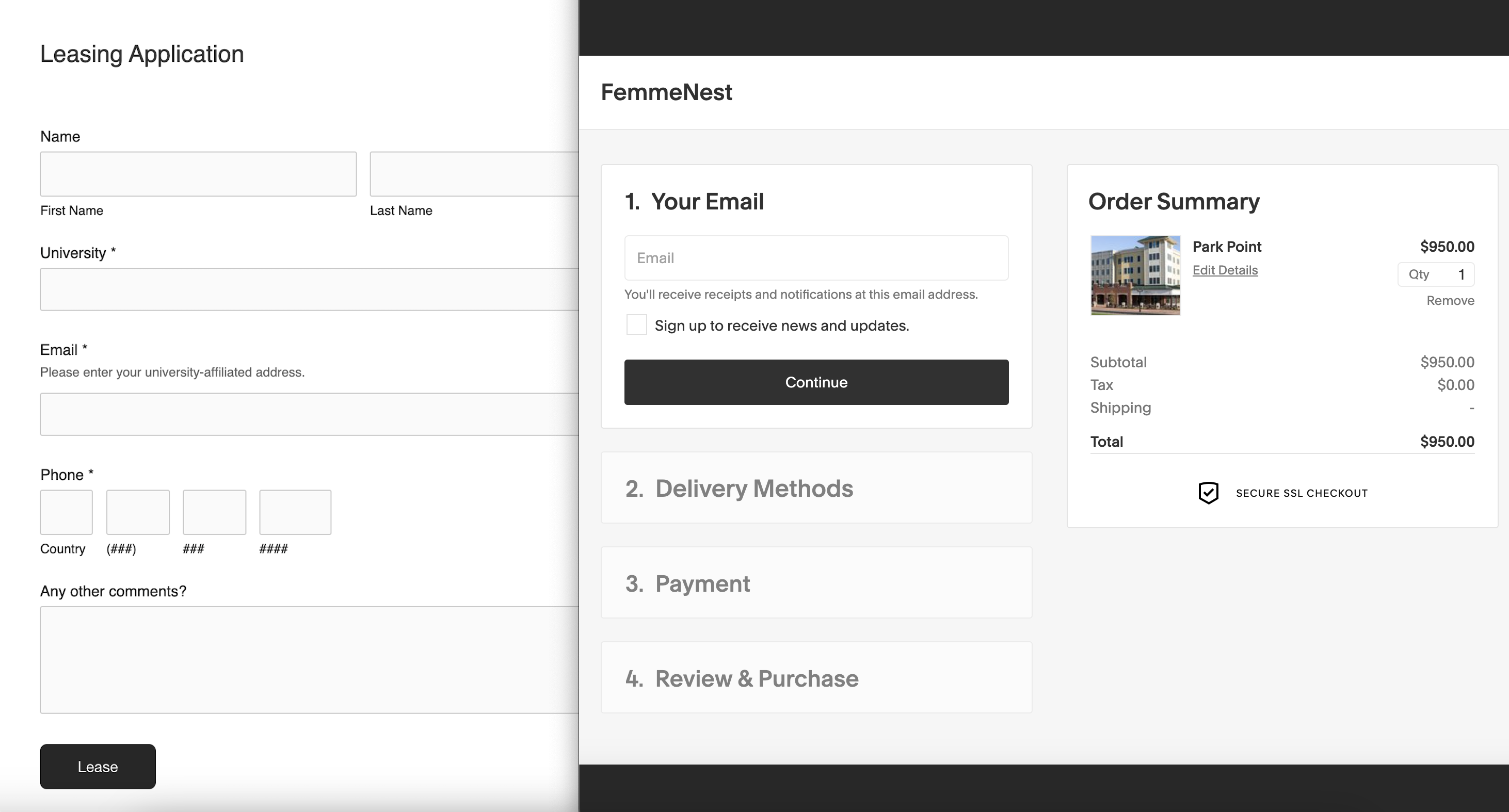Image resolution: width=1509 pixels, height=812 pixels.
Task: Click the First Name field
Action: (198, 174)
